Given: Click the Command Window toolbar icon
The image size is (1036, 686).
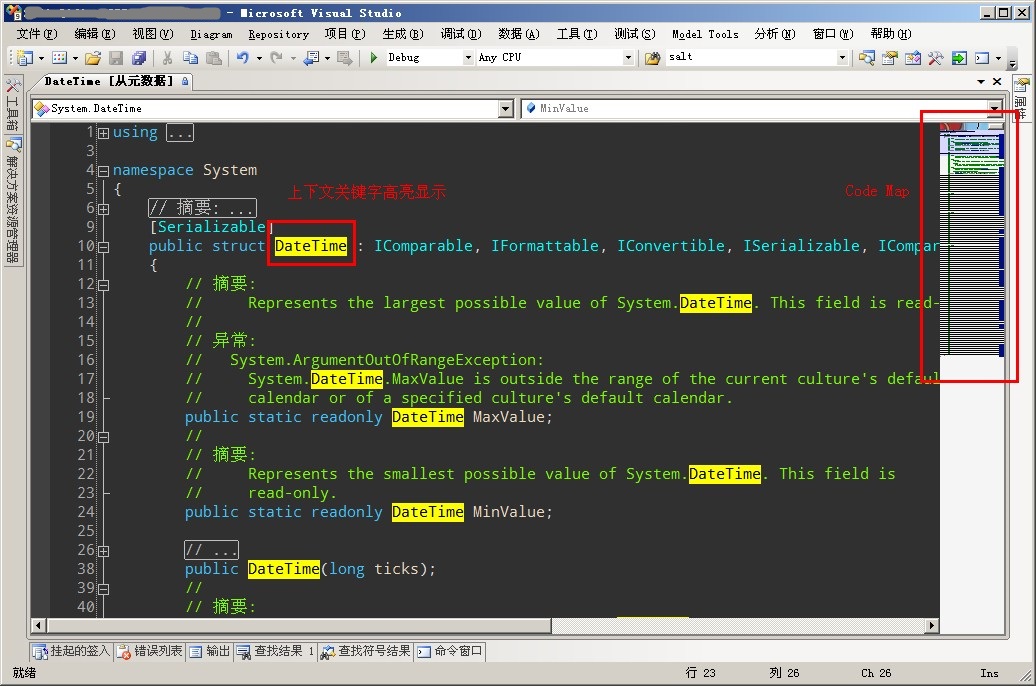Looking at the screenshot, I should pos(982,58).
